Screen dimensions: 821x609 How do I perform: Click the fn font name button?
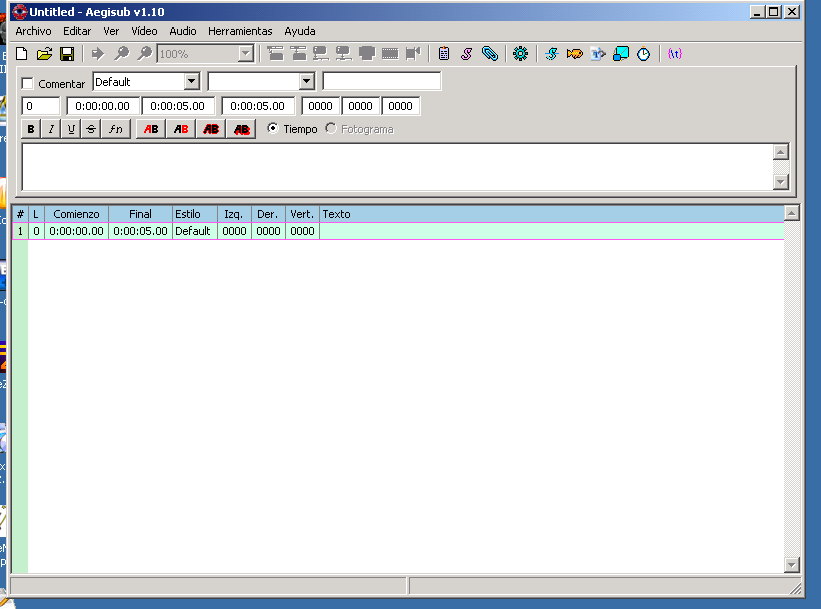pos(116,129)
